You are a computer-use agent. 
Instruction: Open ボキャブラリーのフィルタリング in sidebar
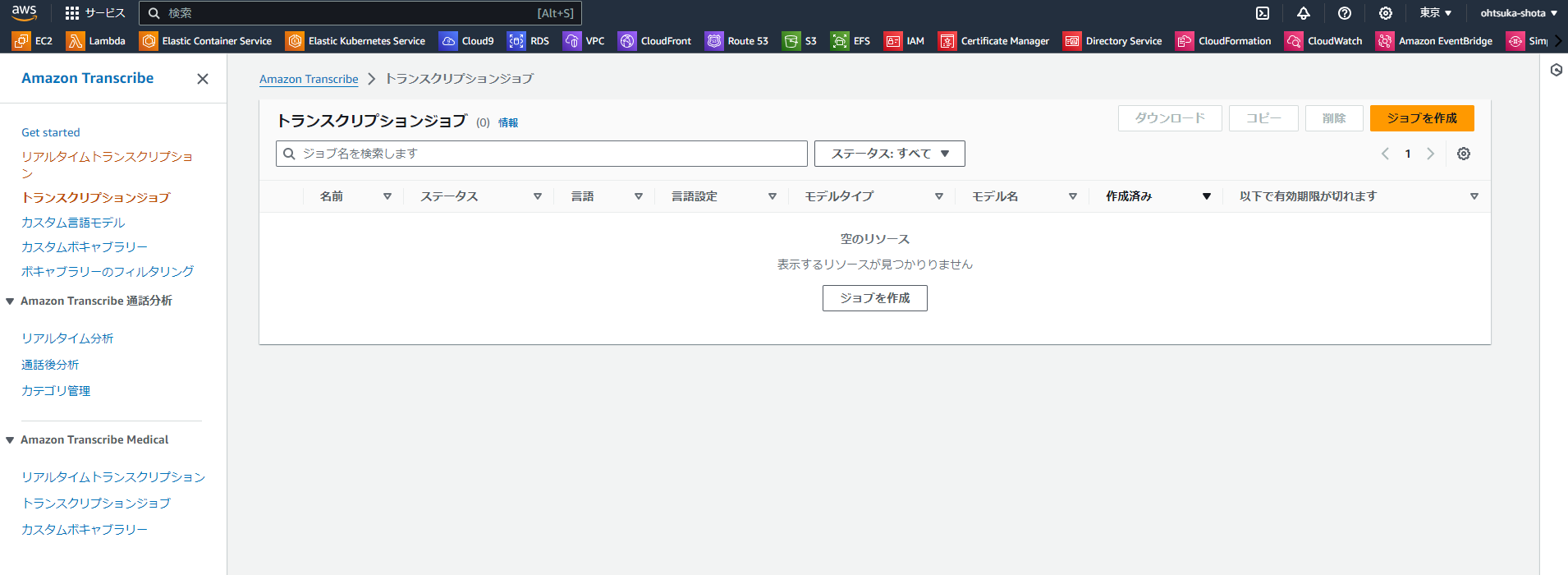(x=108, y=272)
